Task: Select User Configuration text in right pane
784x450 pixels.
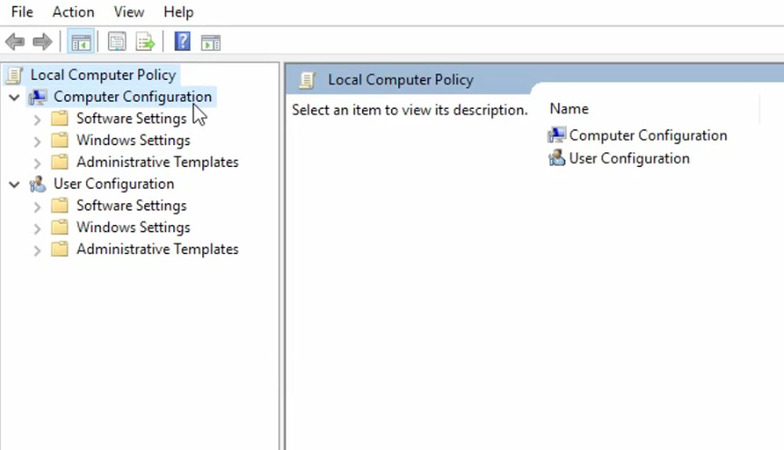Action: (x=629, y=158)
